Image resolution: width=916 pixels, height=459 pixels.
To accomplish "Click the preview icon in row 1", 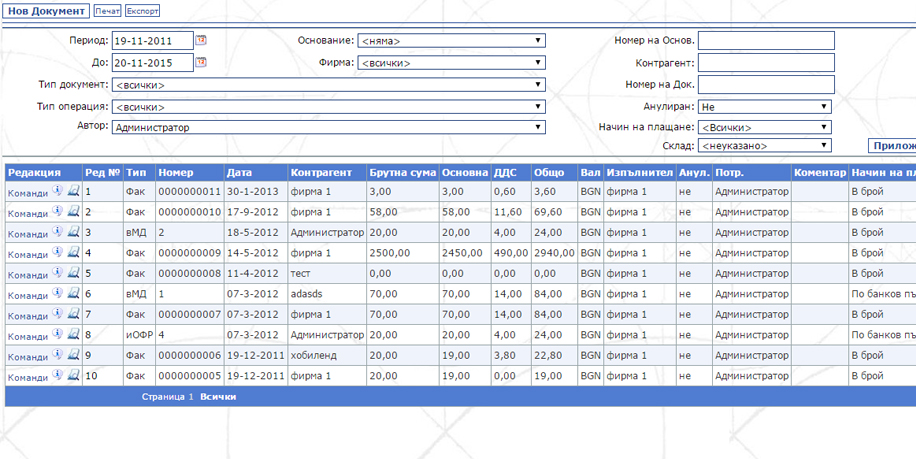I will 73,190.
